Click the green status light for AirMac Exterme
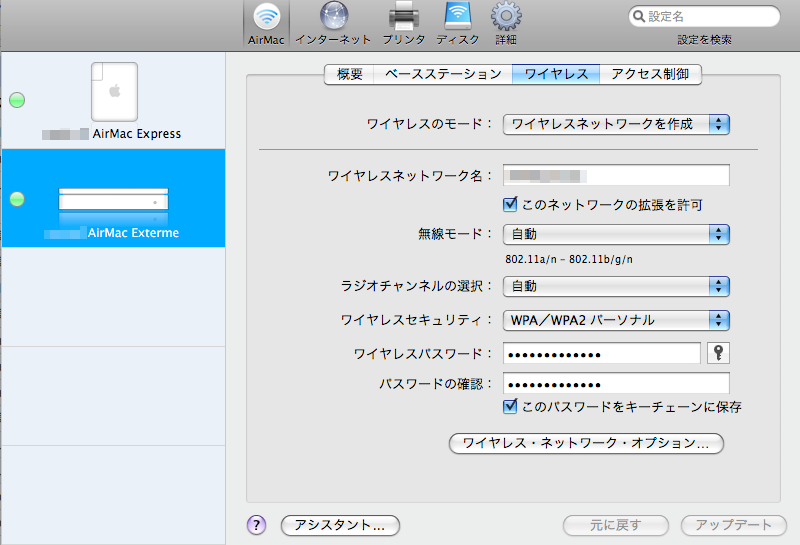 tap(17, 199)
